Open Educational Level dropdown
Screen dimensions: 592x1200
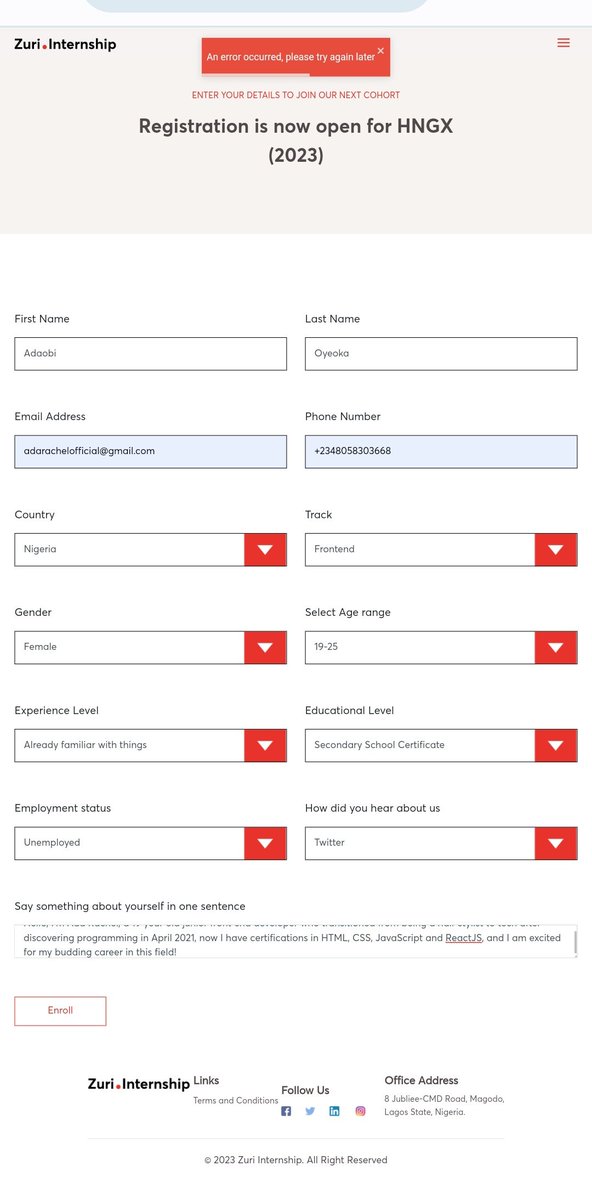pyautogui.click(x=441, y=745)
